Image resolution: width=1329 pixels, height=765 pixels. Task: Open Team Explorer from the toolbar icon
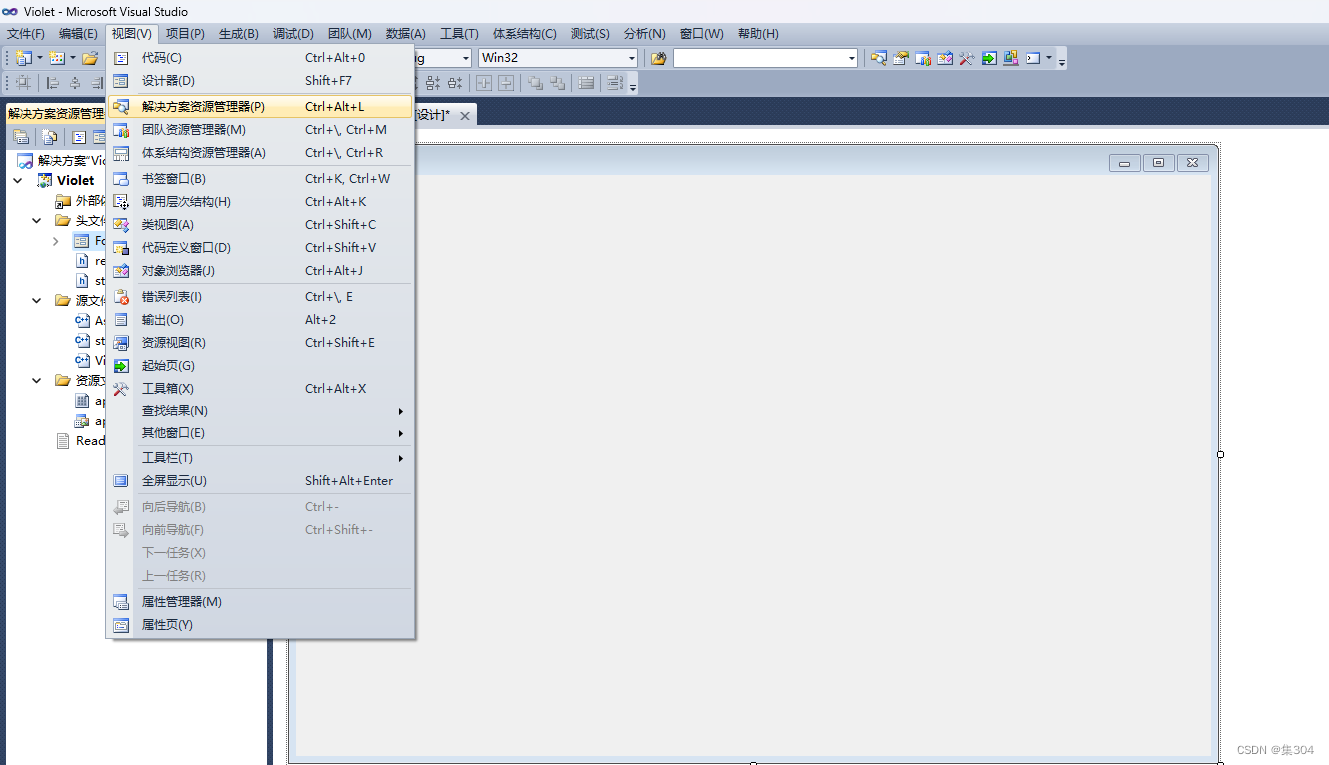click(923, 58)
